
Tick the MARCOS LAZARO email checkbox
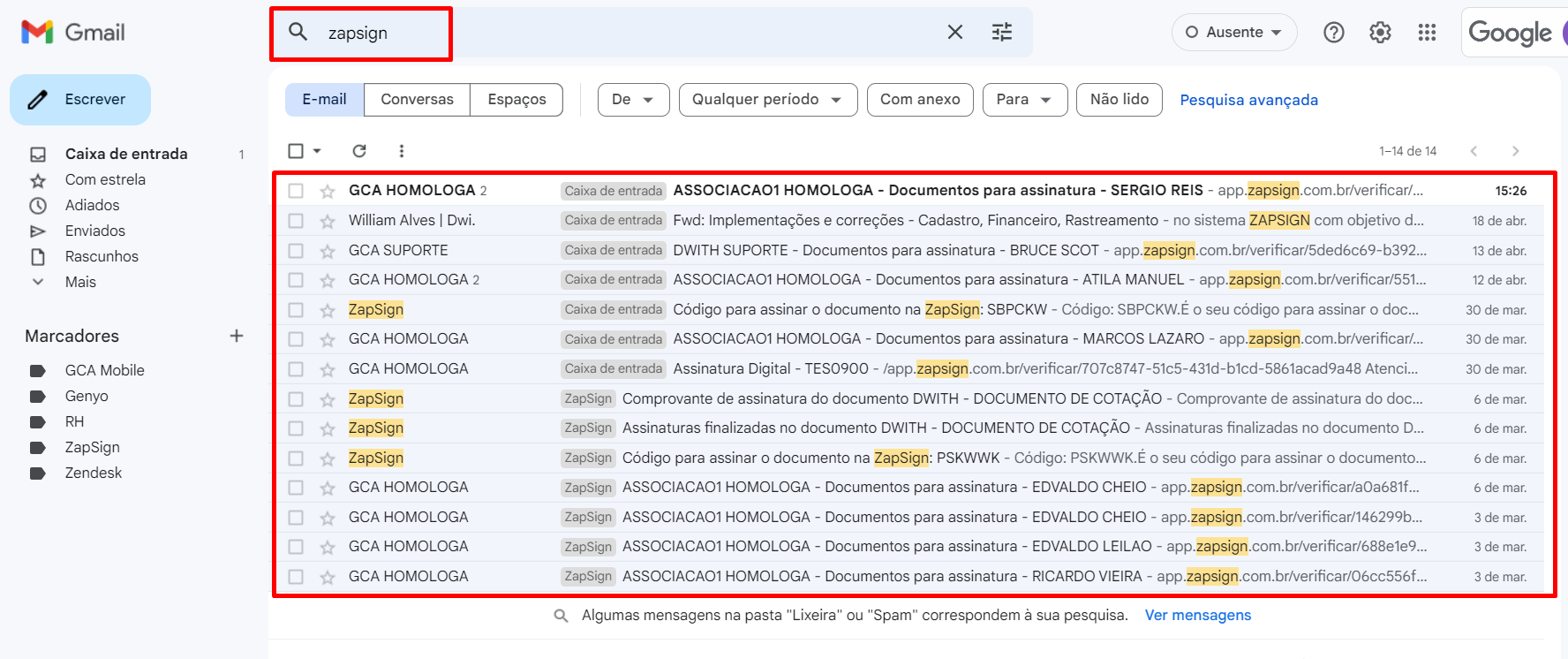[296, 339]
